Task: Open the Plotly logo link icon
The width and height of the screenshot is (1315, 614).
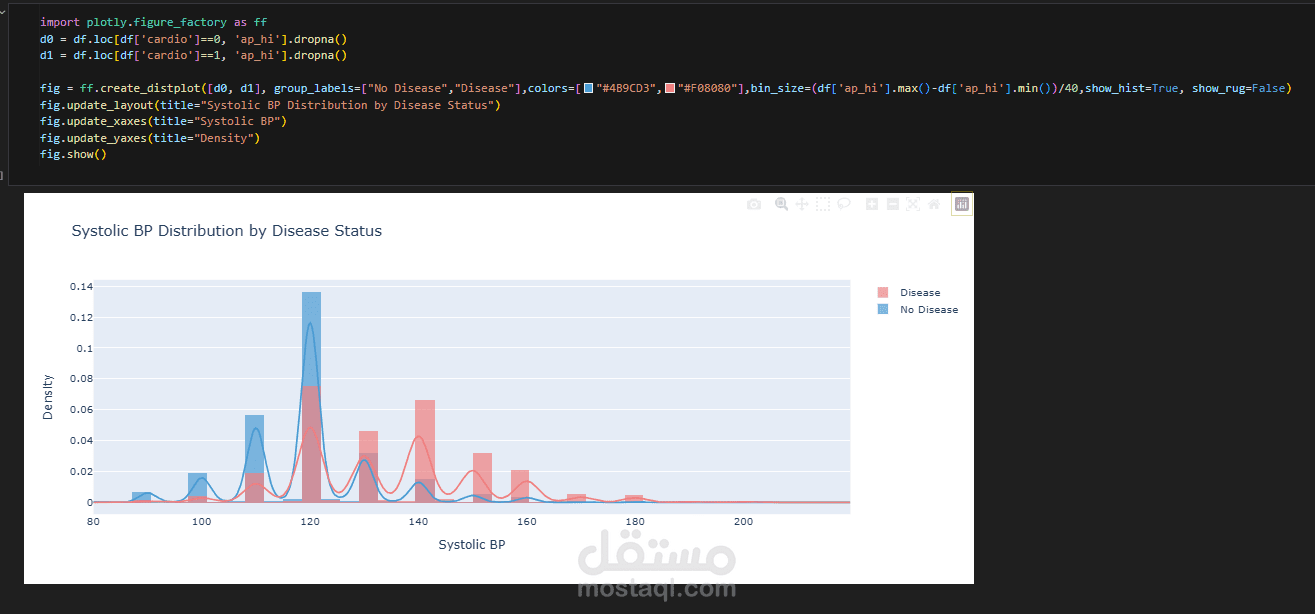Action: tap(961, 204)
